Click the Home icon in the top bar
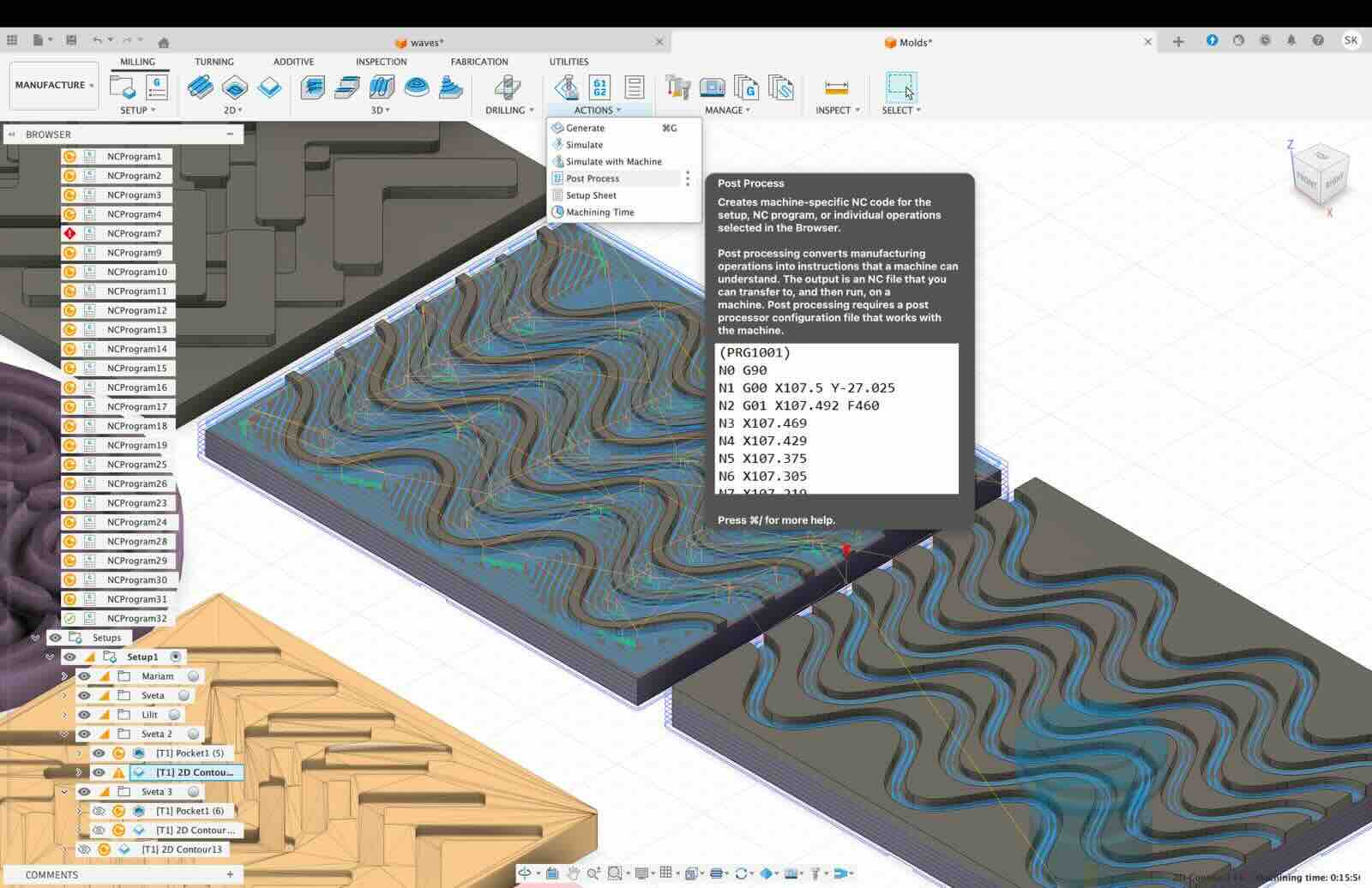 pyautogui.click(x=164, y=42)
